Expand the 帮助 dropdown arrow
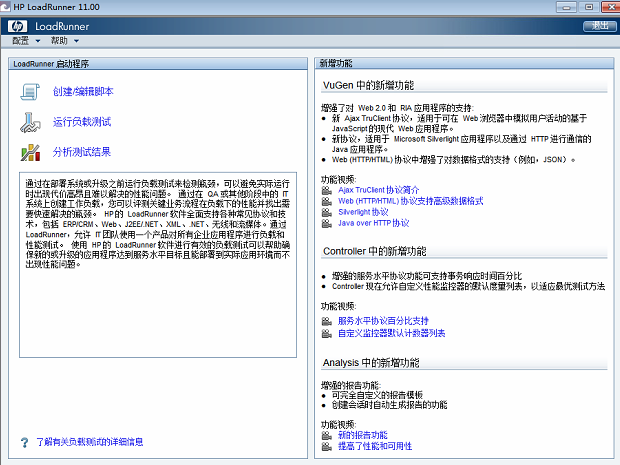 tap(76, 41)
